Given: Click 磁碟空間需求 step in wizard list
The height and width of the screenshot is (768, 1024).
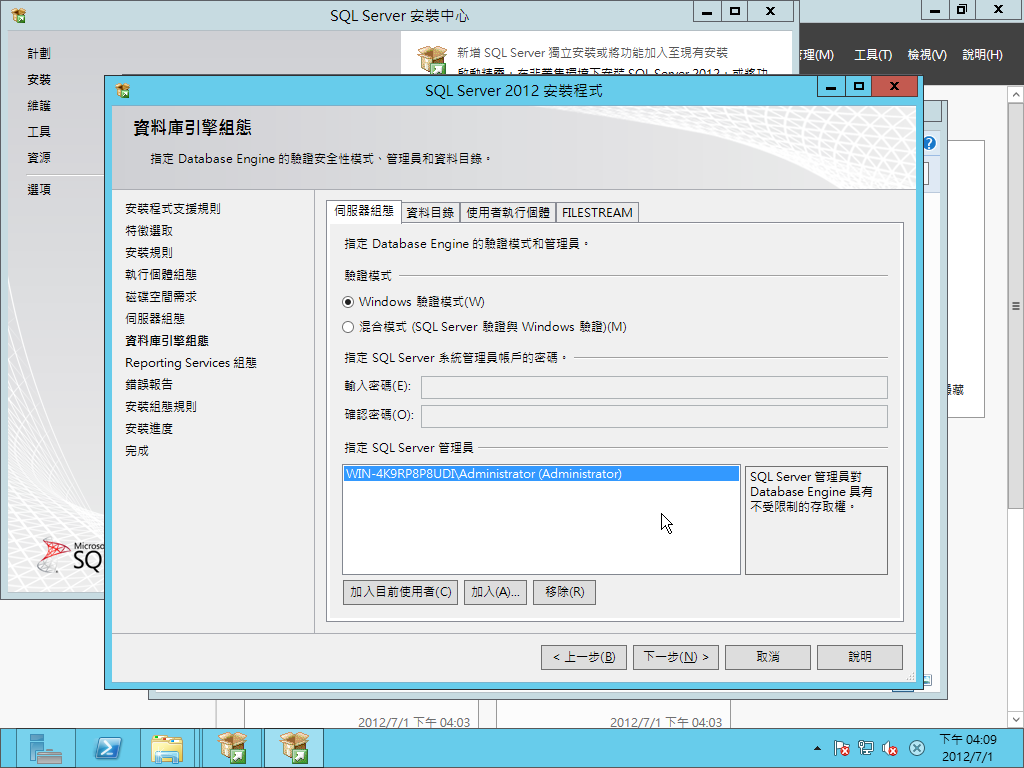Looking at the screenshot, I should click(x=161, y=296).
